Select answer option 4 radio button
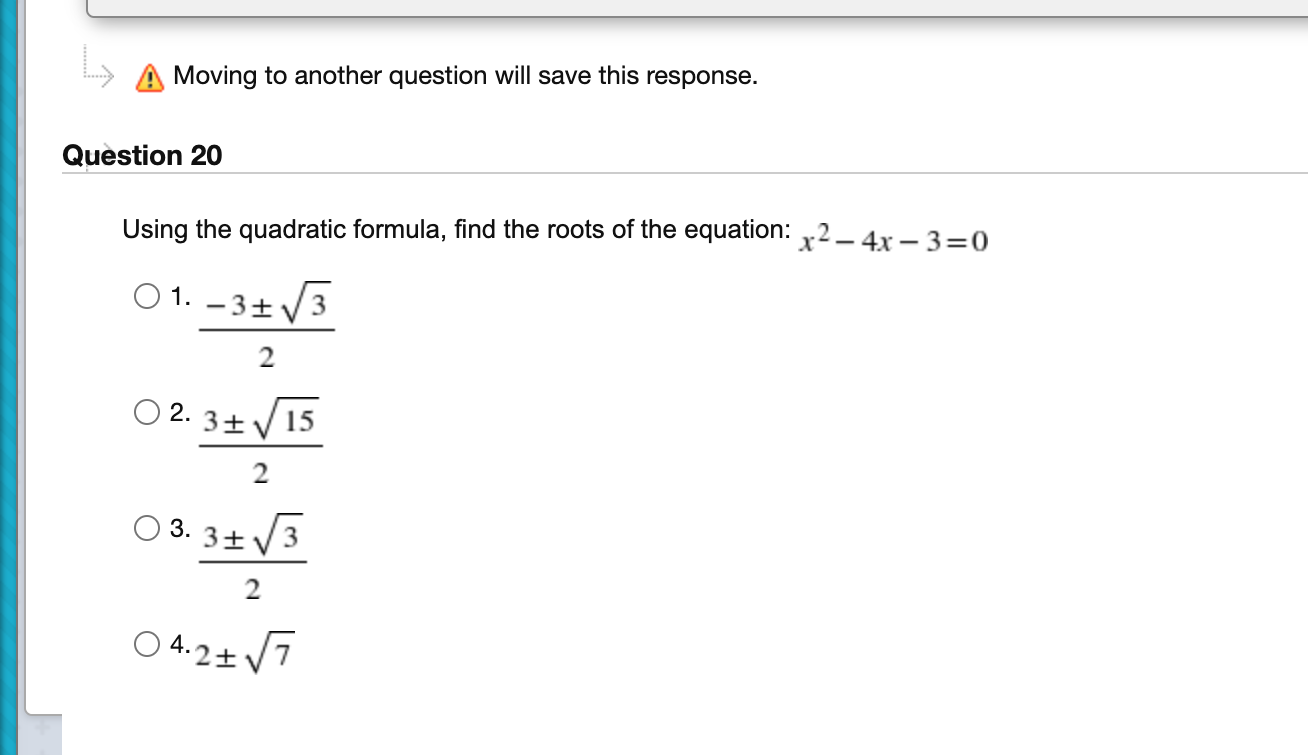 145,644
